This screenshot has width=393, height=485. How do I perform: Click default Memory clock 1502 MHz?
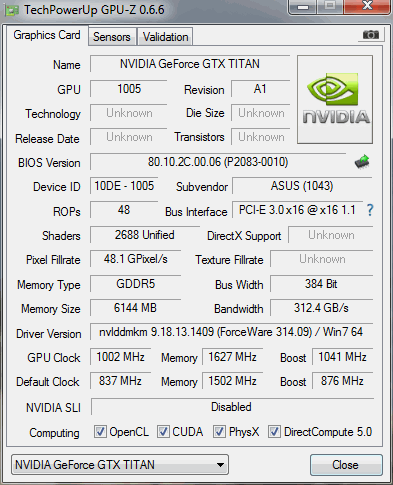click(232, 381)
